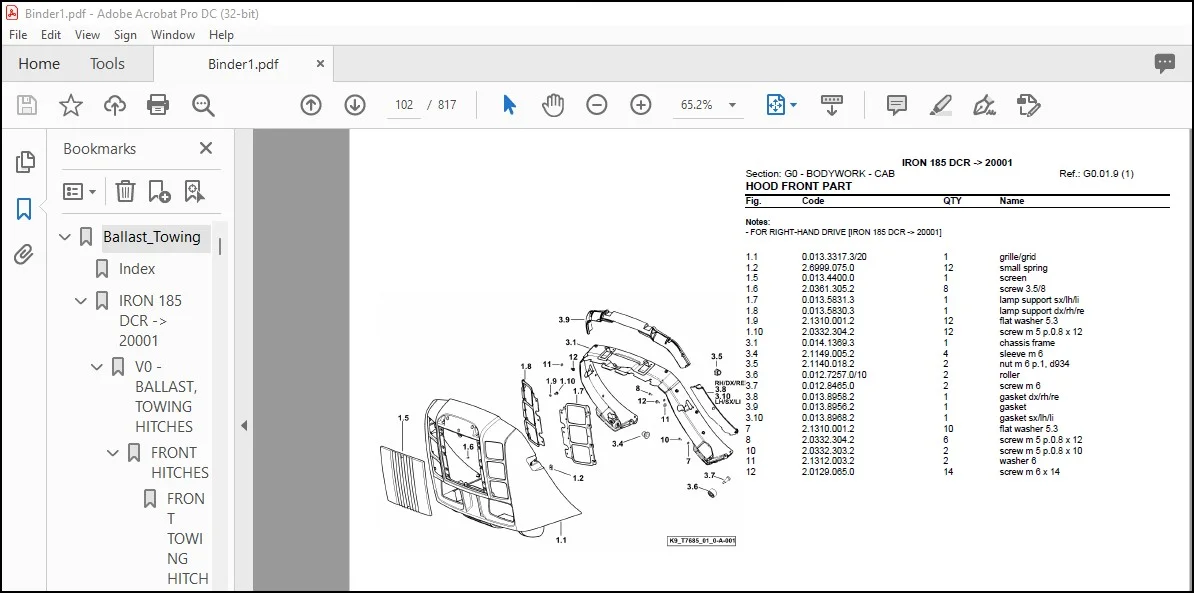This screenshot has height=593, width=1194.
Task: Switch to the Home tab
Action: coord(39,64)
